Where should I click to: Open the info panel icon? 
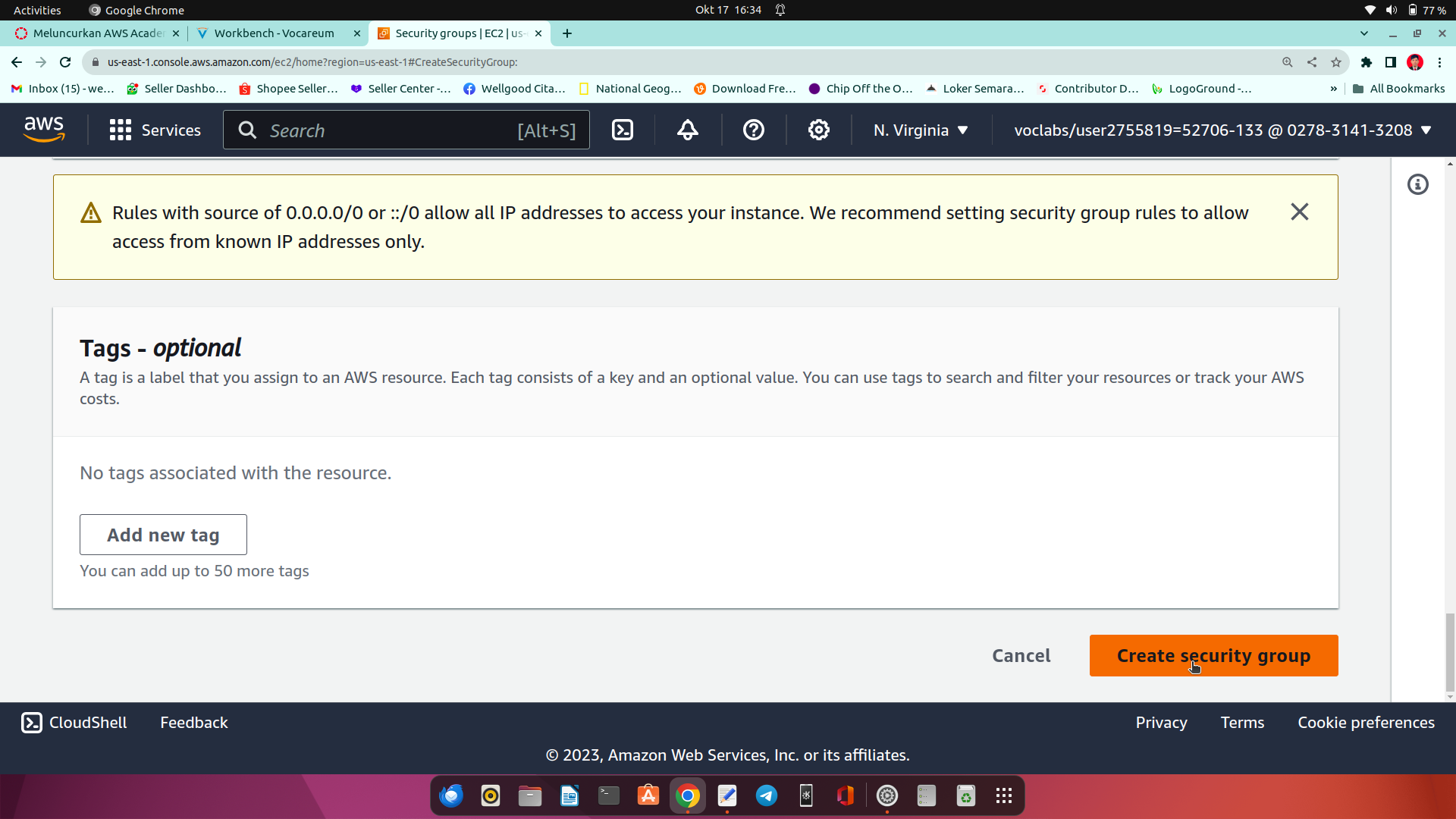pos(1417,184)
